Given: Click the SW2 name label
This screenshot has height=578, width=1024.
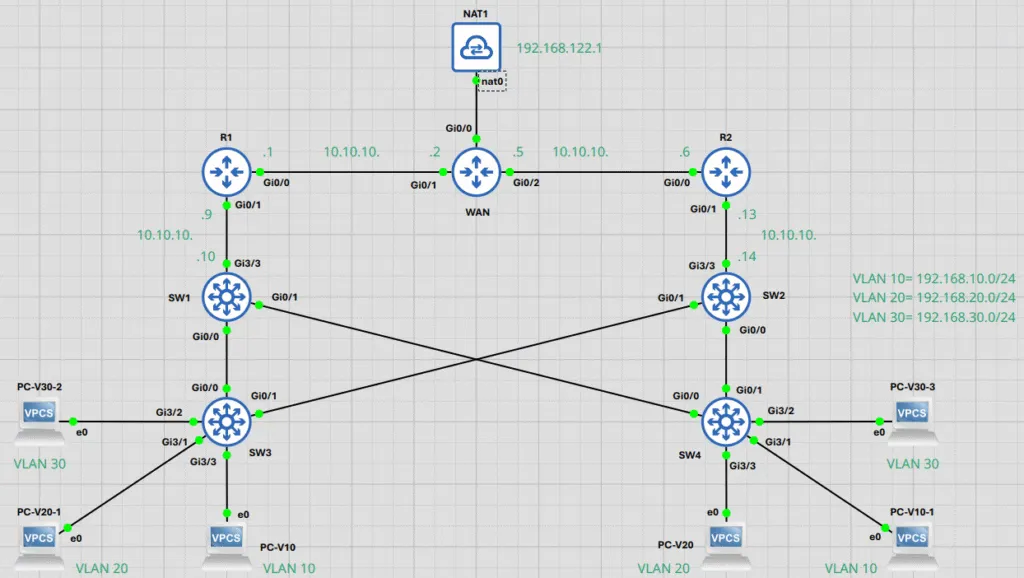Looking at the screenshot, I should click(x=774, y=295).
